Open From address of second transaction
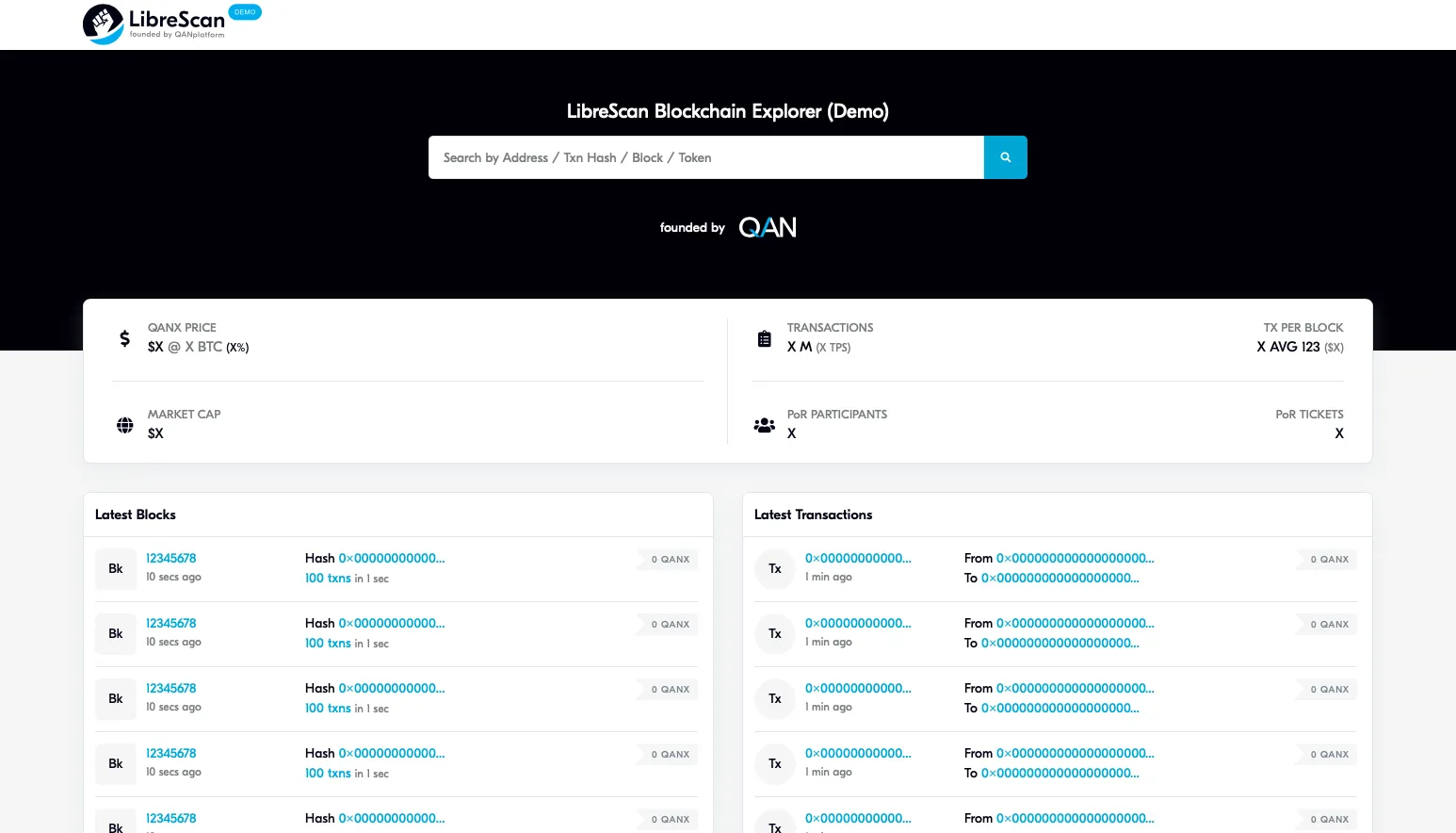This screenshot has width=1456, height=833. click(1076, 623)
